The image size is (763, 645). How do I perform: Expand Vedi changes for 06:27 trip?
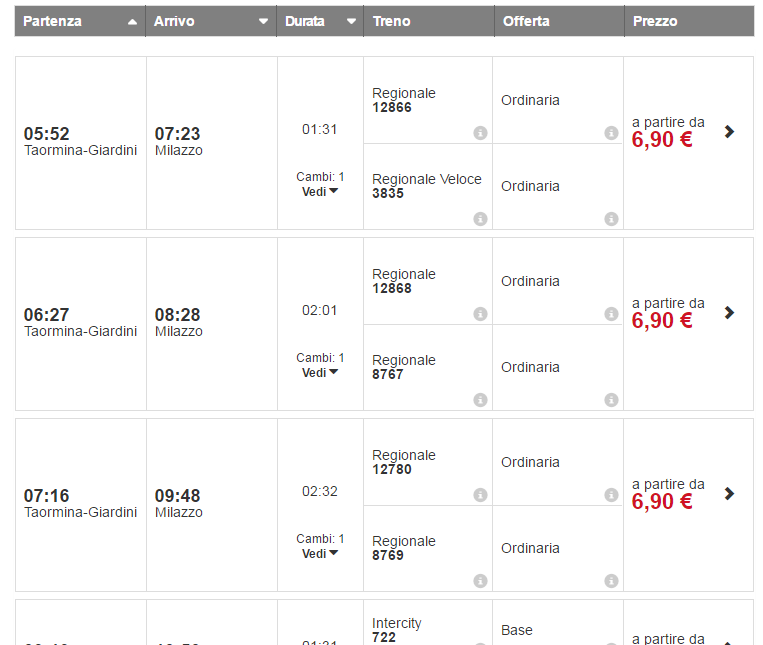click(320, 372)
